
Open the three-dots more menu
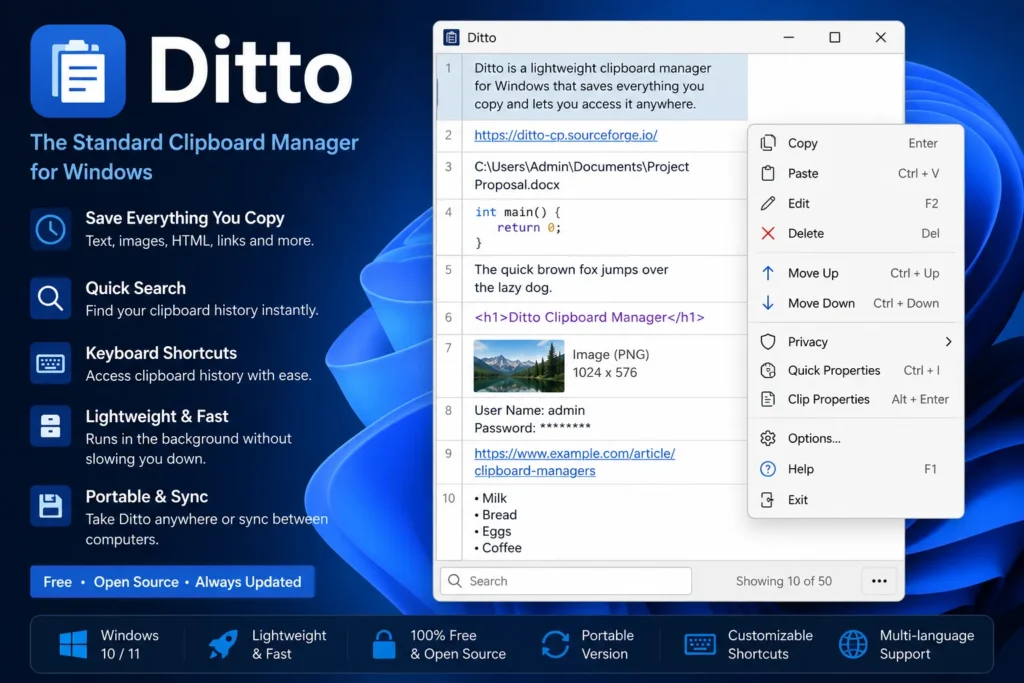879,580
